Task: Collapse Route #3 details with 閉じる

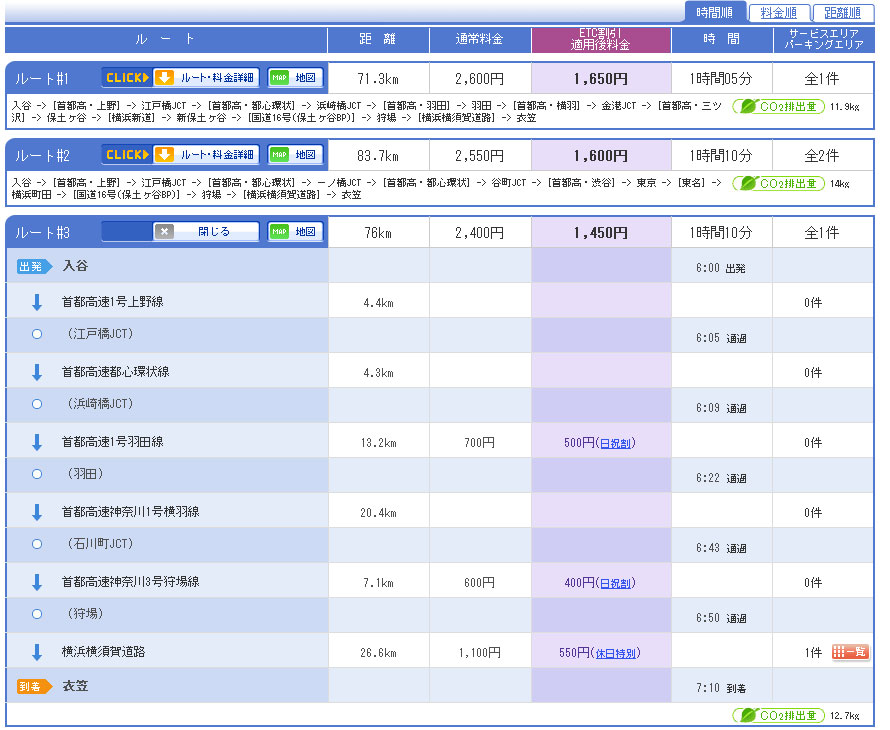Action: point(205,232)
